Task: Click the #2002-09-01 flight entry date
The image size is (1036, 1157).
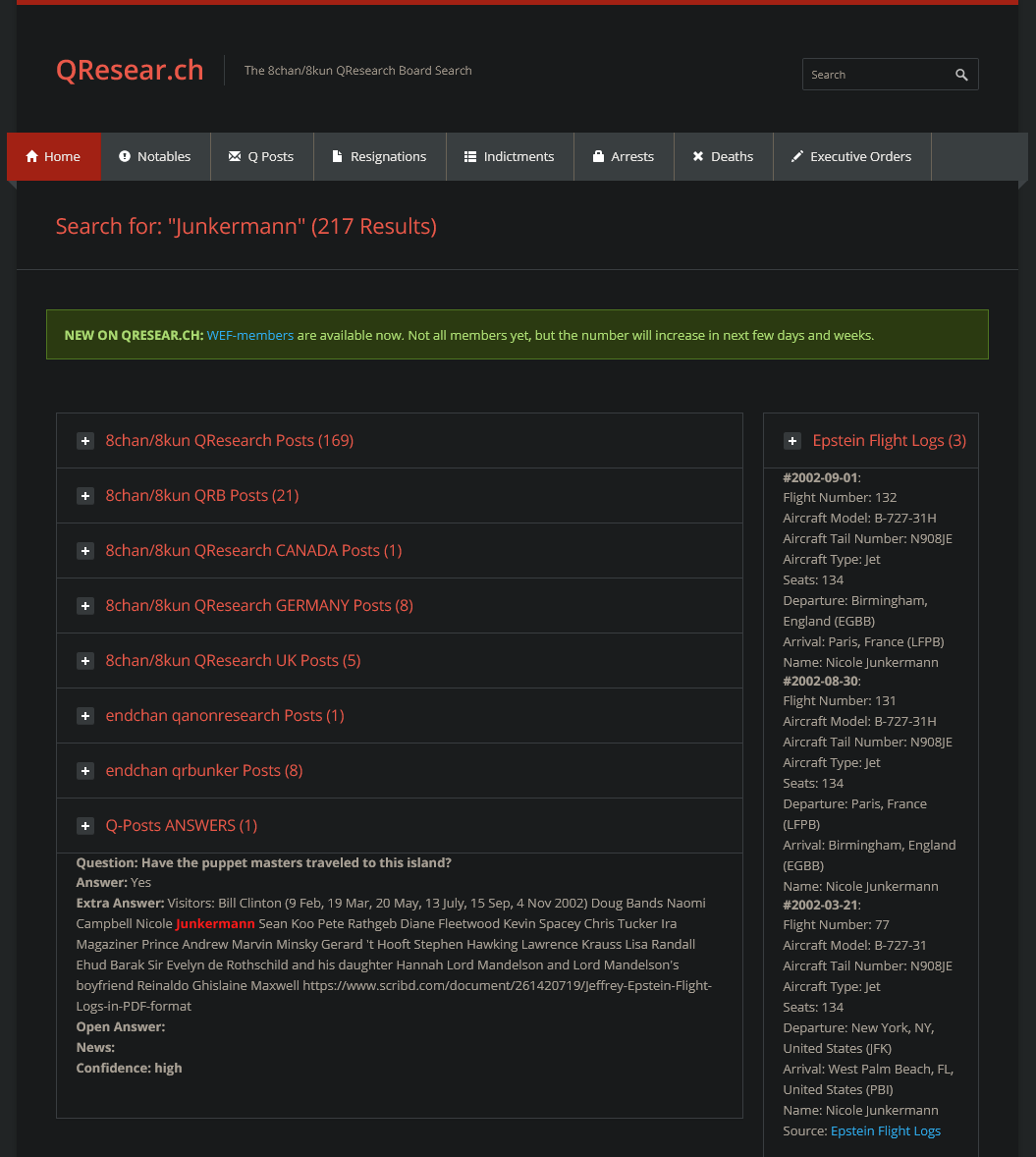Action: pyautogui.click(x=821, y=477)
